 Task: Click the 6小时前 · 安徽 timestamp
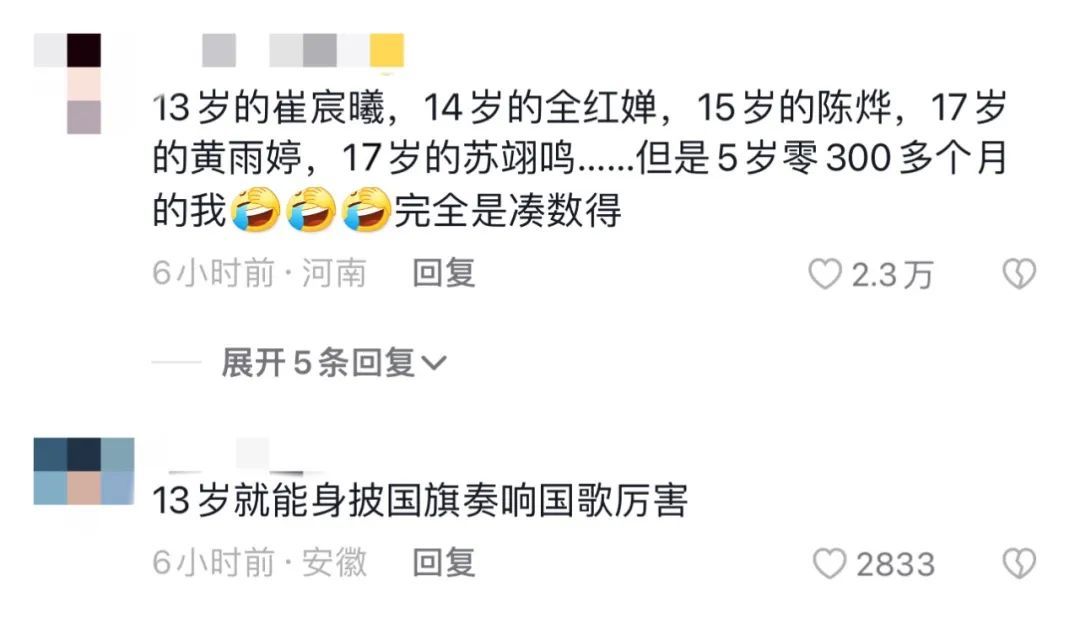(259, 563)
